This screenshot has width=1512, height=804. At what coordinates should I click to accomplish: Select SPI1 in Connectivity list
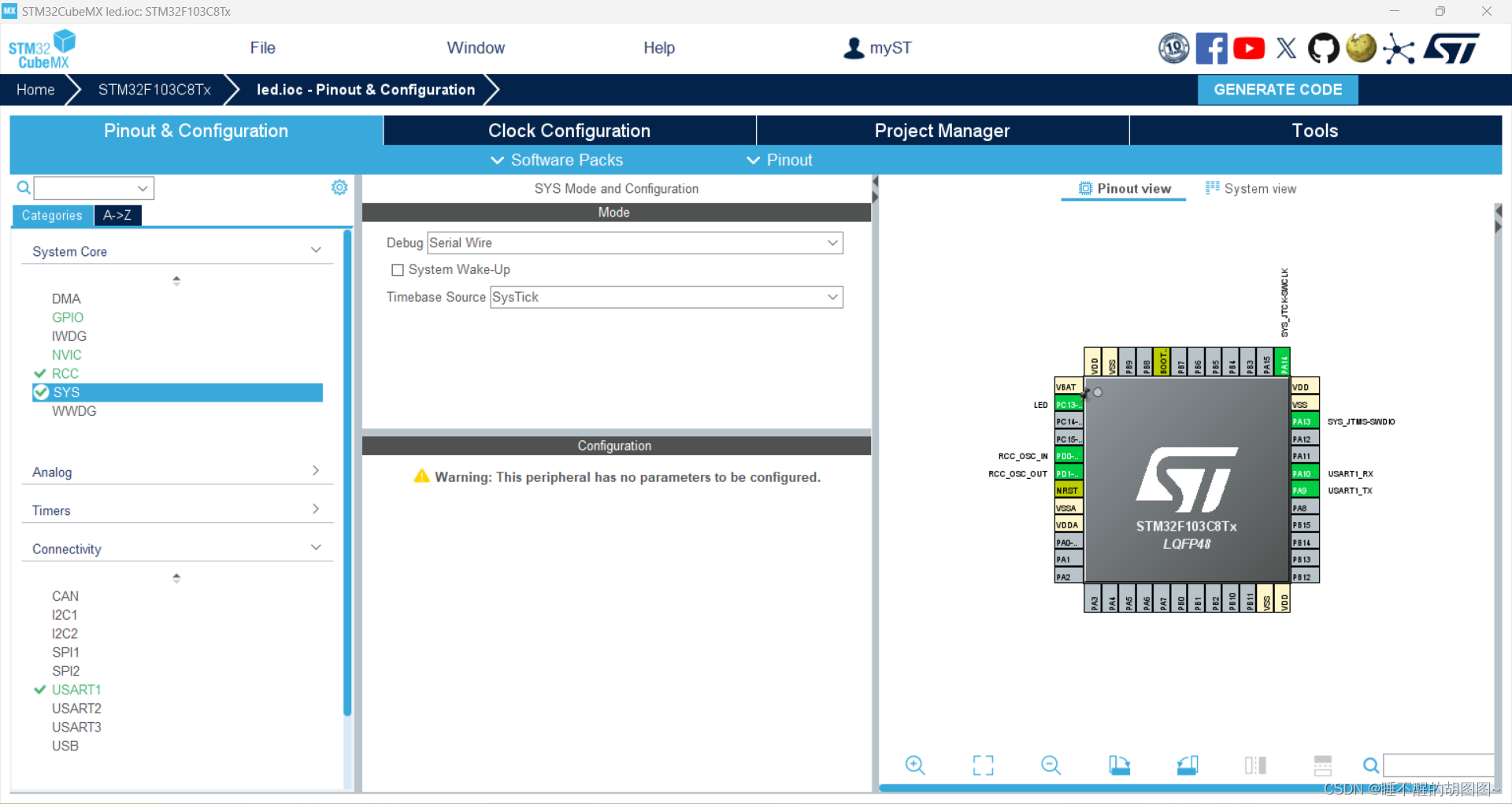click(x=65, y=652)
